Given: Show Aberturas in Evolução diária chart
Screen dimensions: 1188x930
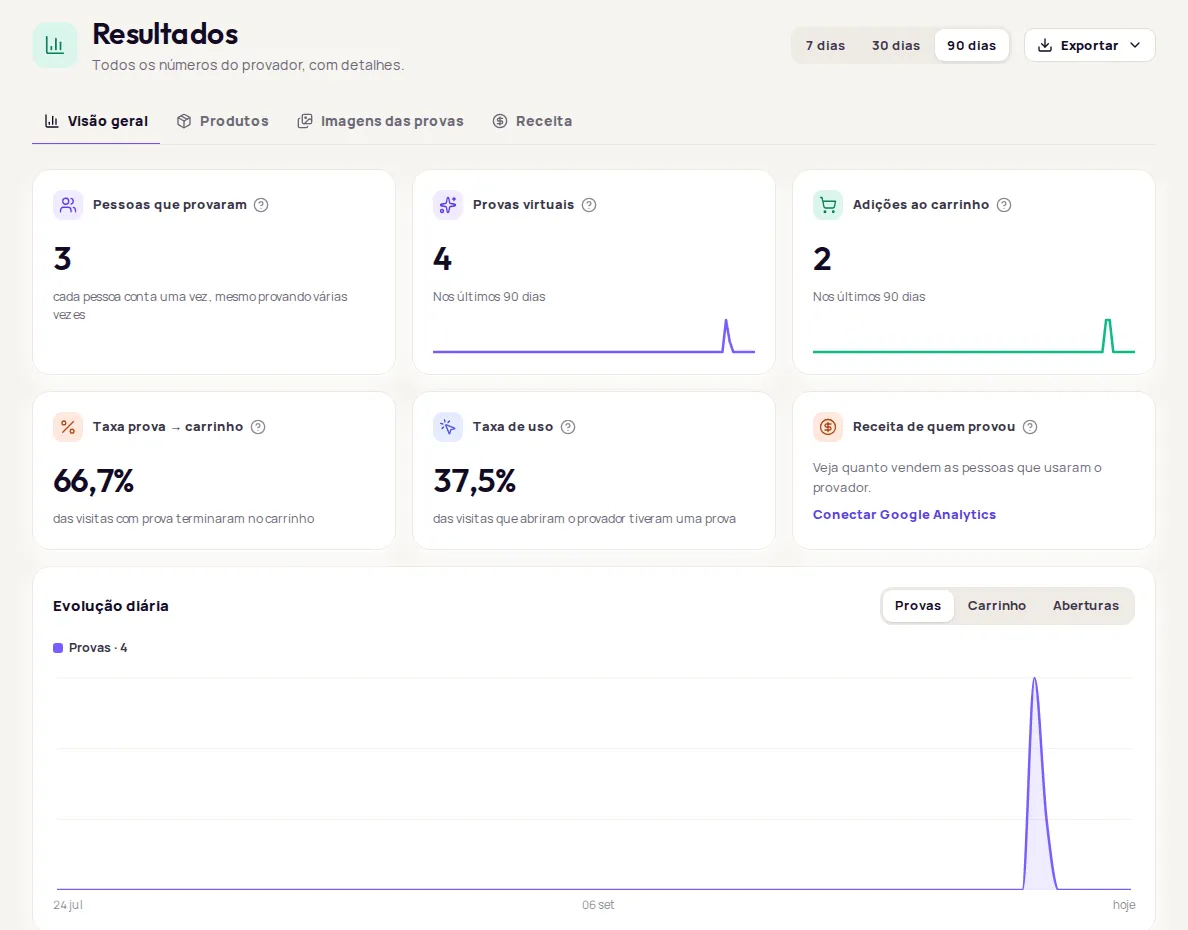Looking at the screenshot, I should coord(1085,606).
